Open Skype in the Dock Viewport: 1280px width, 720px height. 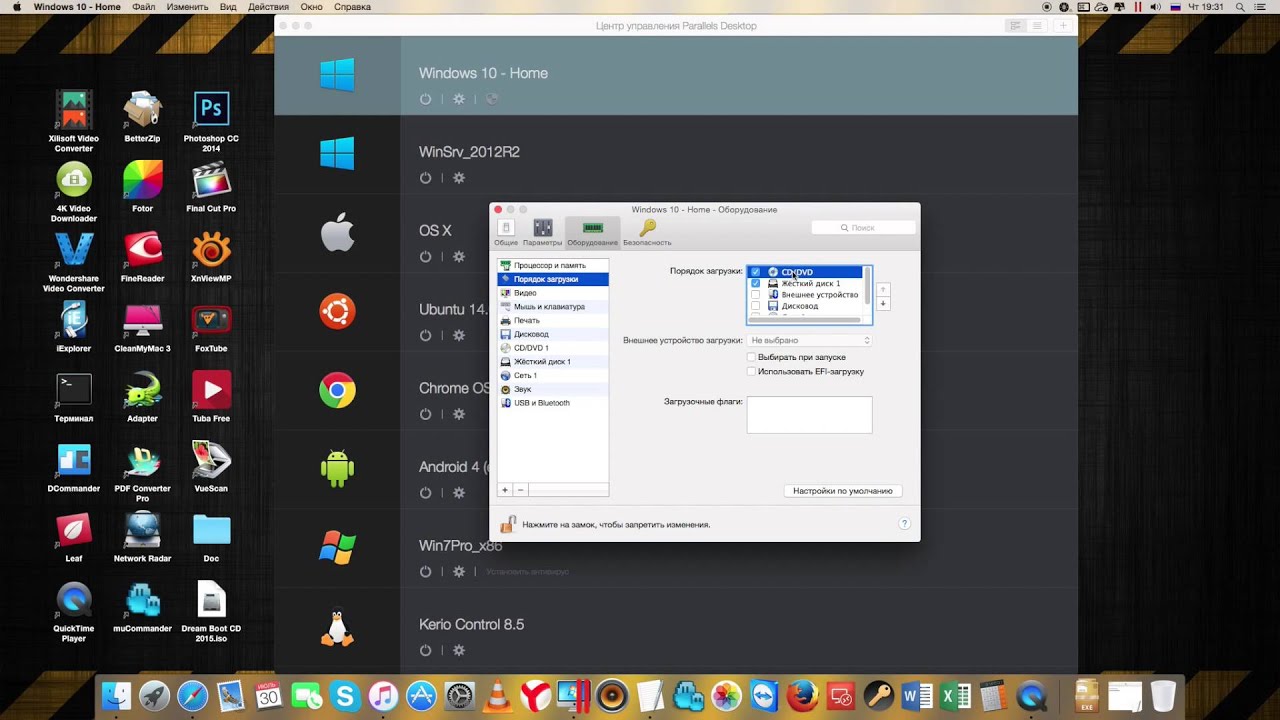click(x=345, y=696)
